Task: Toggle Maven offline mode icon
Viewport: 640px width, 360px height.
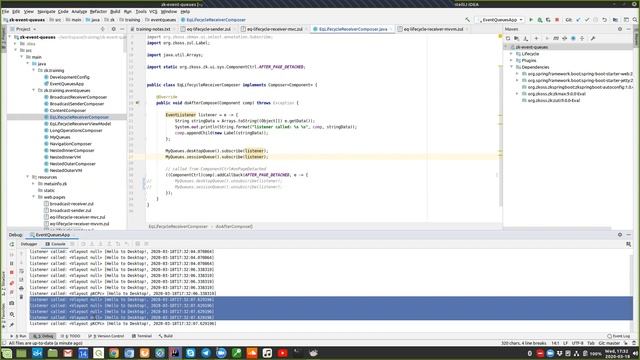Action: (x=564, y=38)
